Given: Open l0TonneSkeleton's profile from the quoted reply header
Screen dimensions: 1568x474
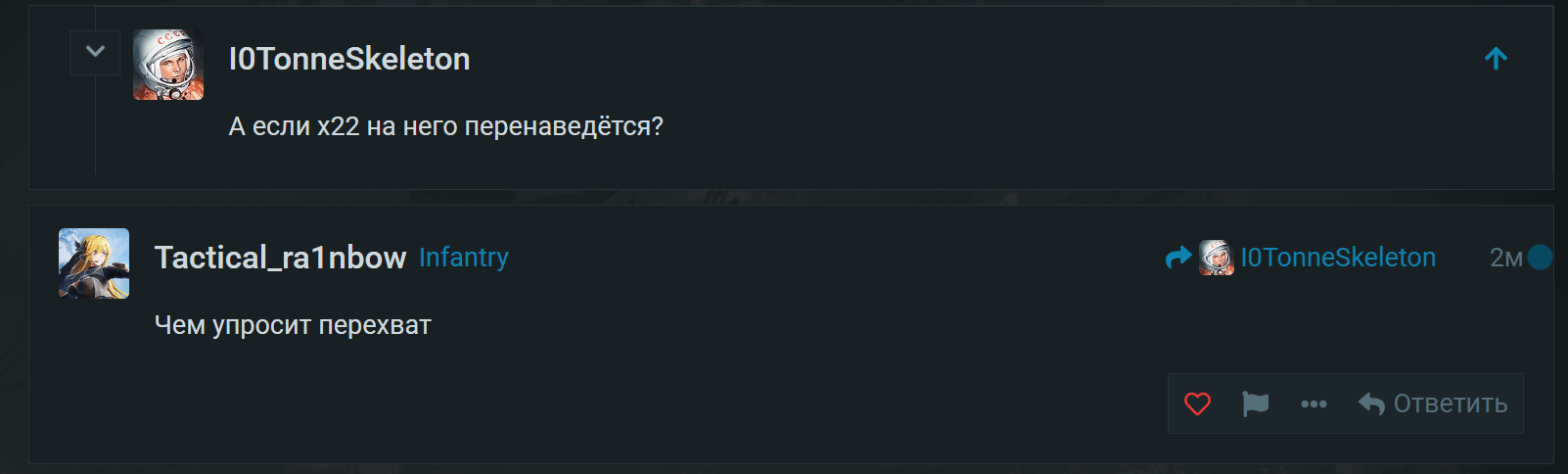Looking at the screenshot, I should 349,59.
